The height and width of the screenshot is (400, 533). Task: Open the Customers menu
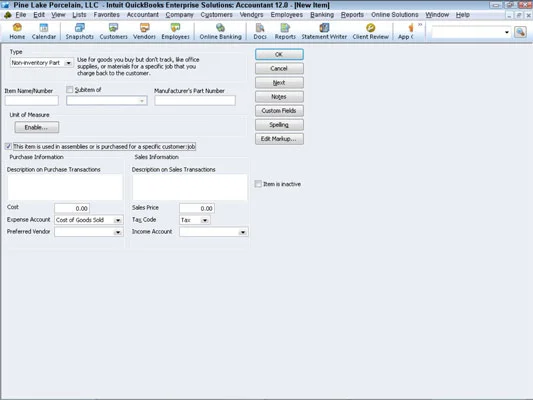(x=216, y=15)
